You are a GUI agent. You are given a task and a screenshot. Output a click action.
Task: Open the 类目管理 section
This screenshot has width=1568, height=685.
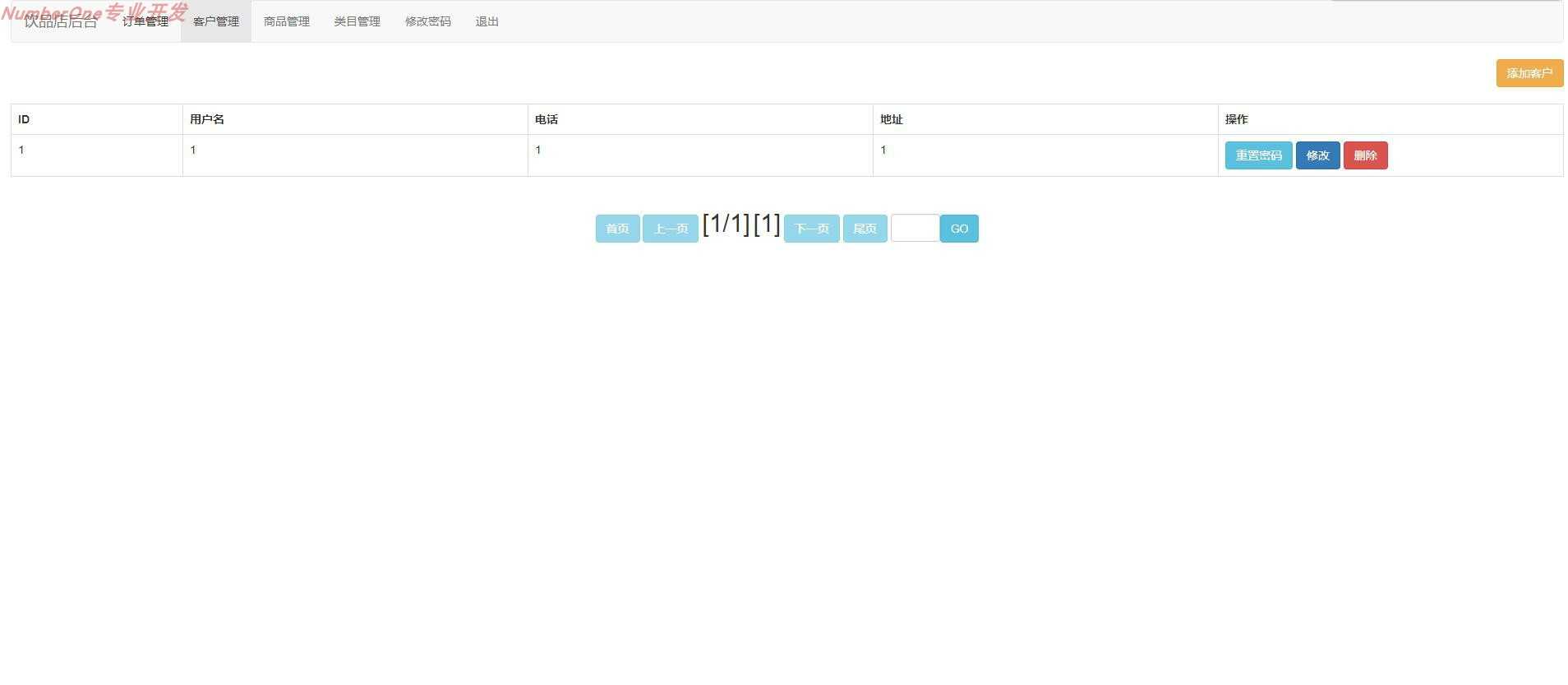point(357,21)
